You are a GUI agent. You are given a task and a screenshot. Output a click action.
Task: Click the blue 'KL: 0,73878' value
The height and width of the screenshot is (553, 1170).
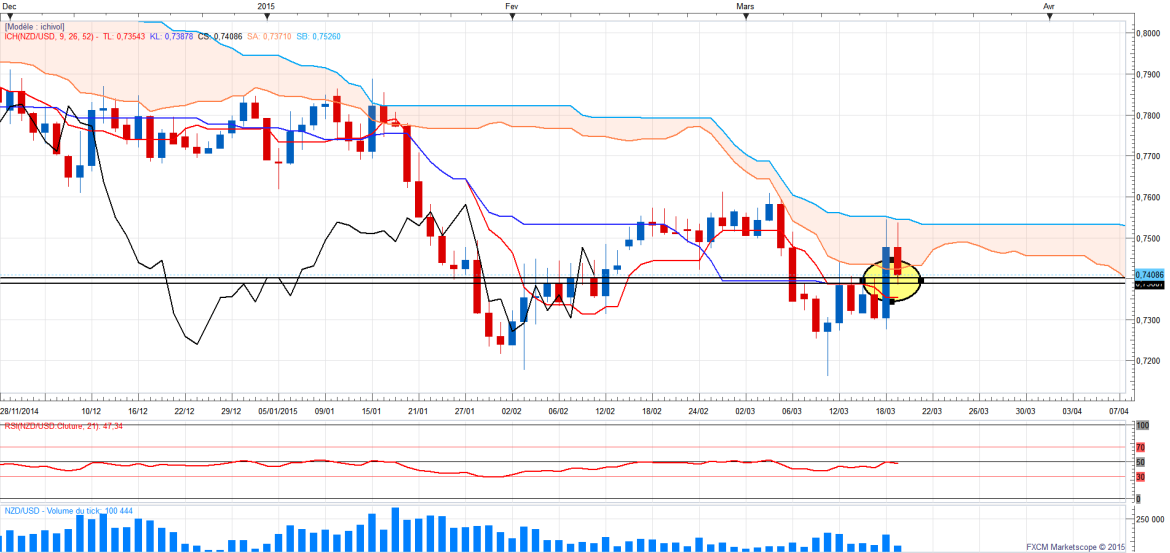[172, 36]
